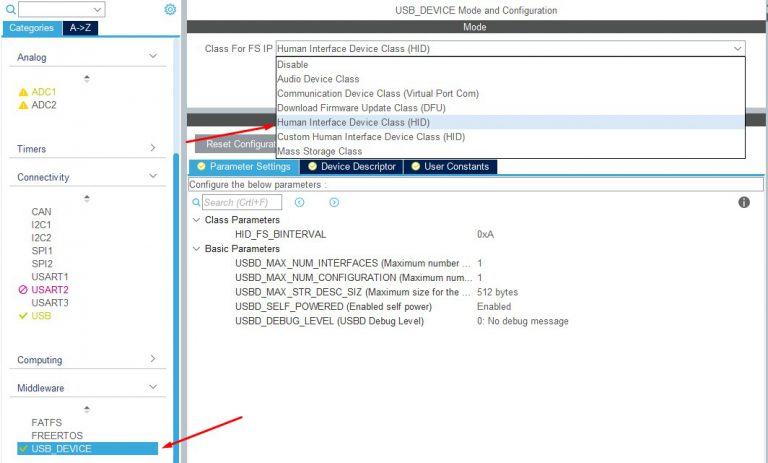Go to next parameter search result
The height and width of the screenshot is (463, 768).
pyautogui.click(x=334, y=202)
